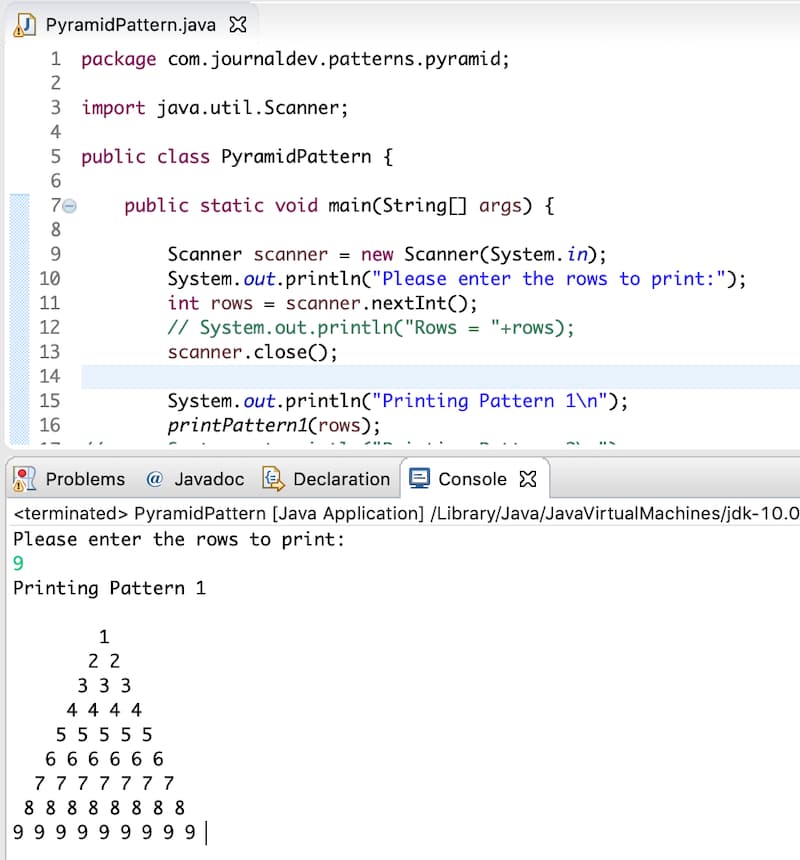Click the main method signature line
This screenshot has height=860, width=800.
point(339,206)
